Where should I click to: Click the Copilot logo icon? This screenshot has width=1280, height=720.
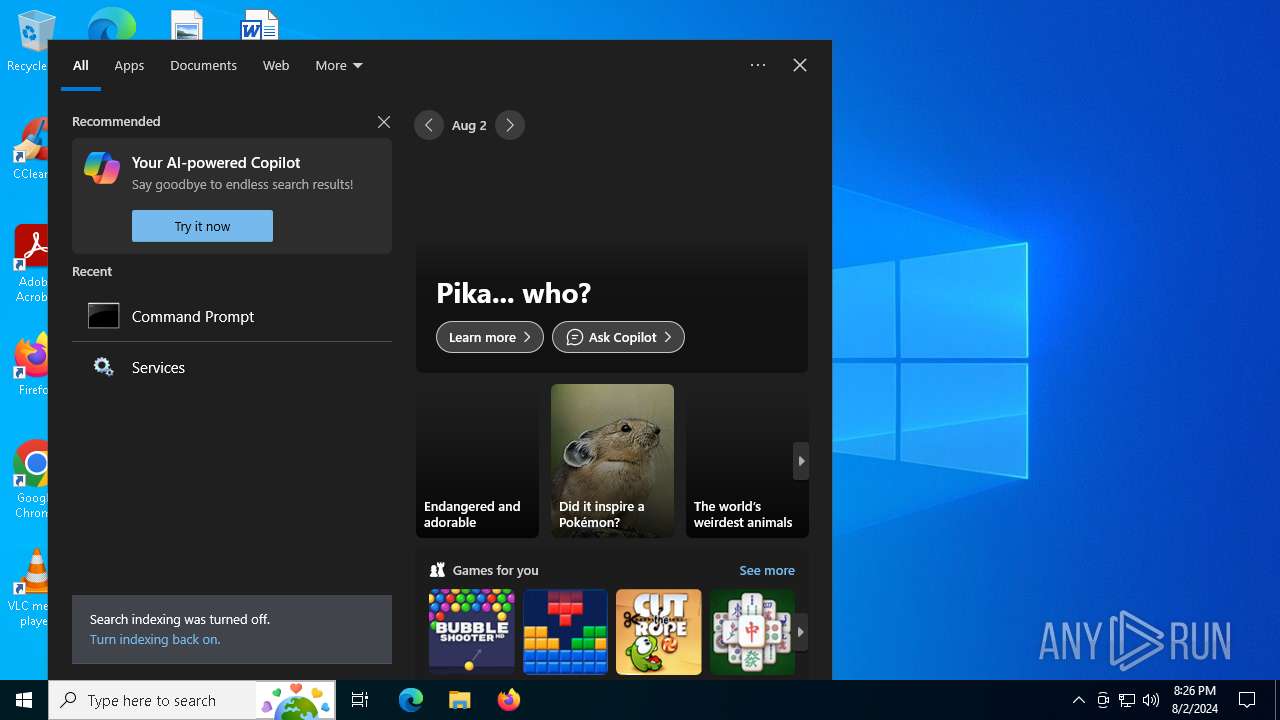click(x=102, y=168)
